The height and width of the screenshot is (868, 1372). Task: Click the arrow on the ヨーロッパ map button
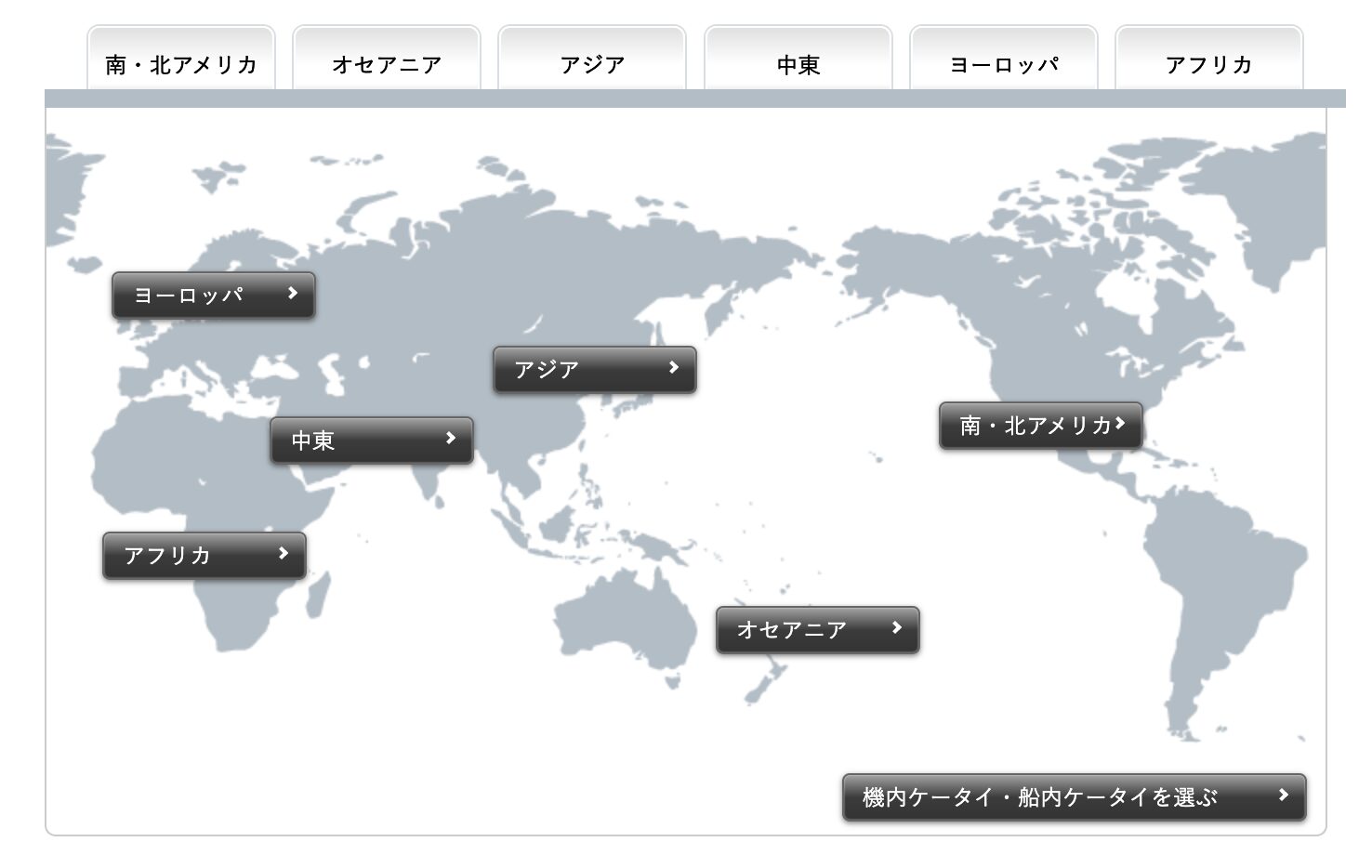pos(293,294)
